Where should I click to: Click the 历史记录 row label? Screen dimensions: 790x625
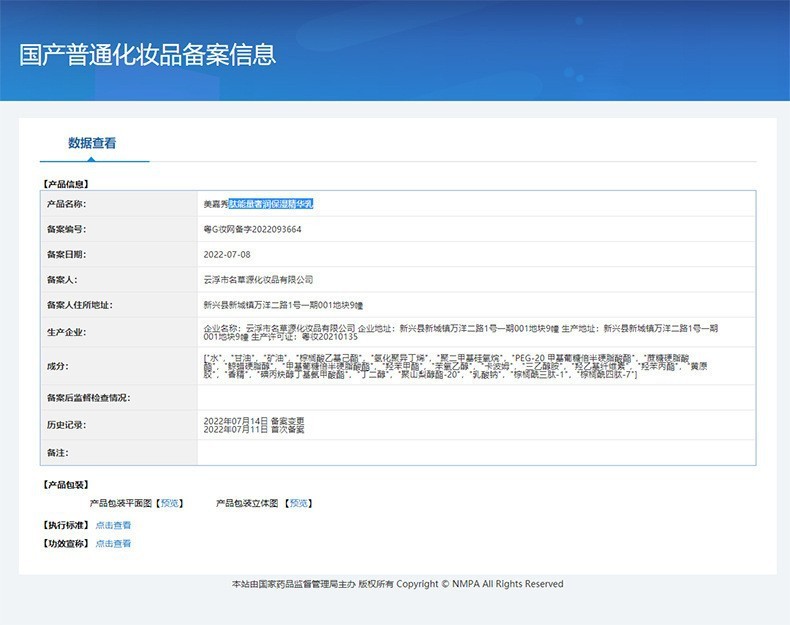coord(67,425)
